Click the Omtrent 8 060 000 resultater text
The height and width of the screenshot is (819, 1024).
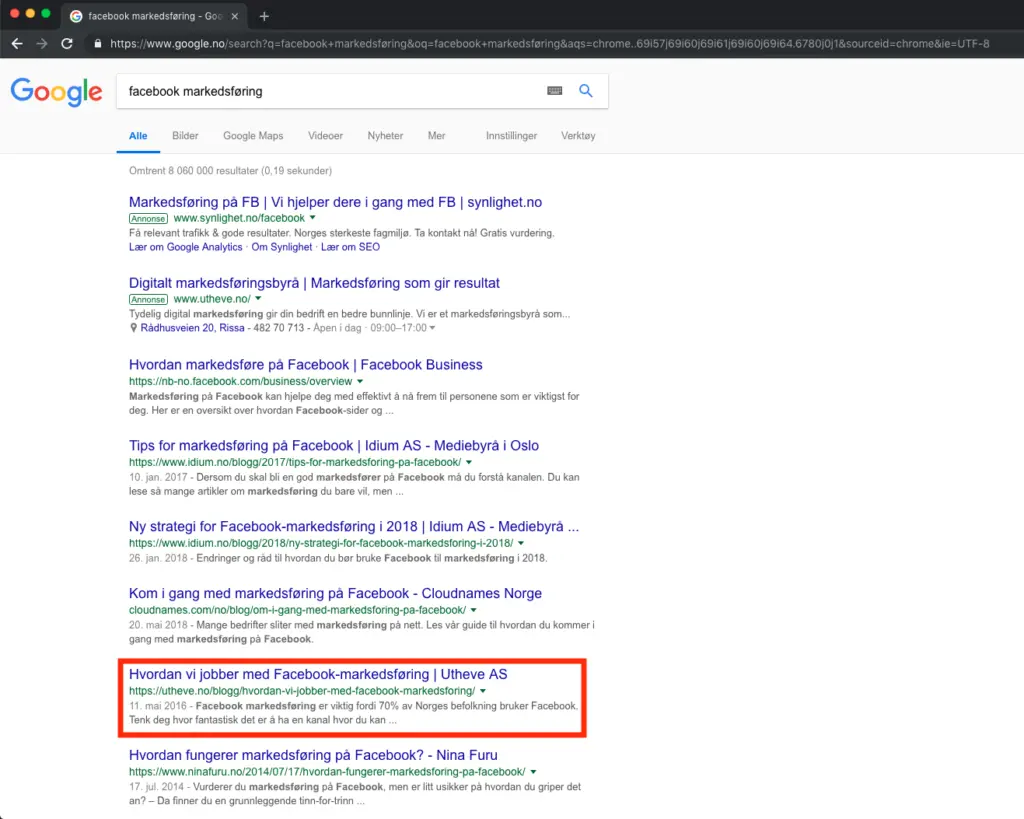(x=231, y=171)
